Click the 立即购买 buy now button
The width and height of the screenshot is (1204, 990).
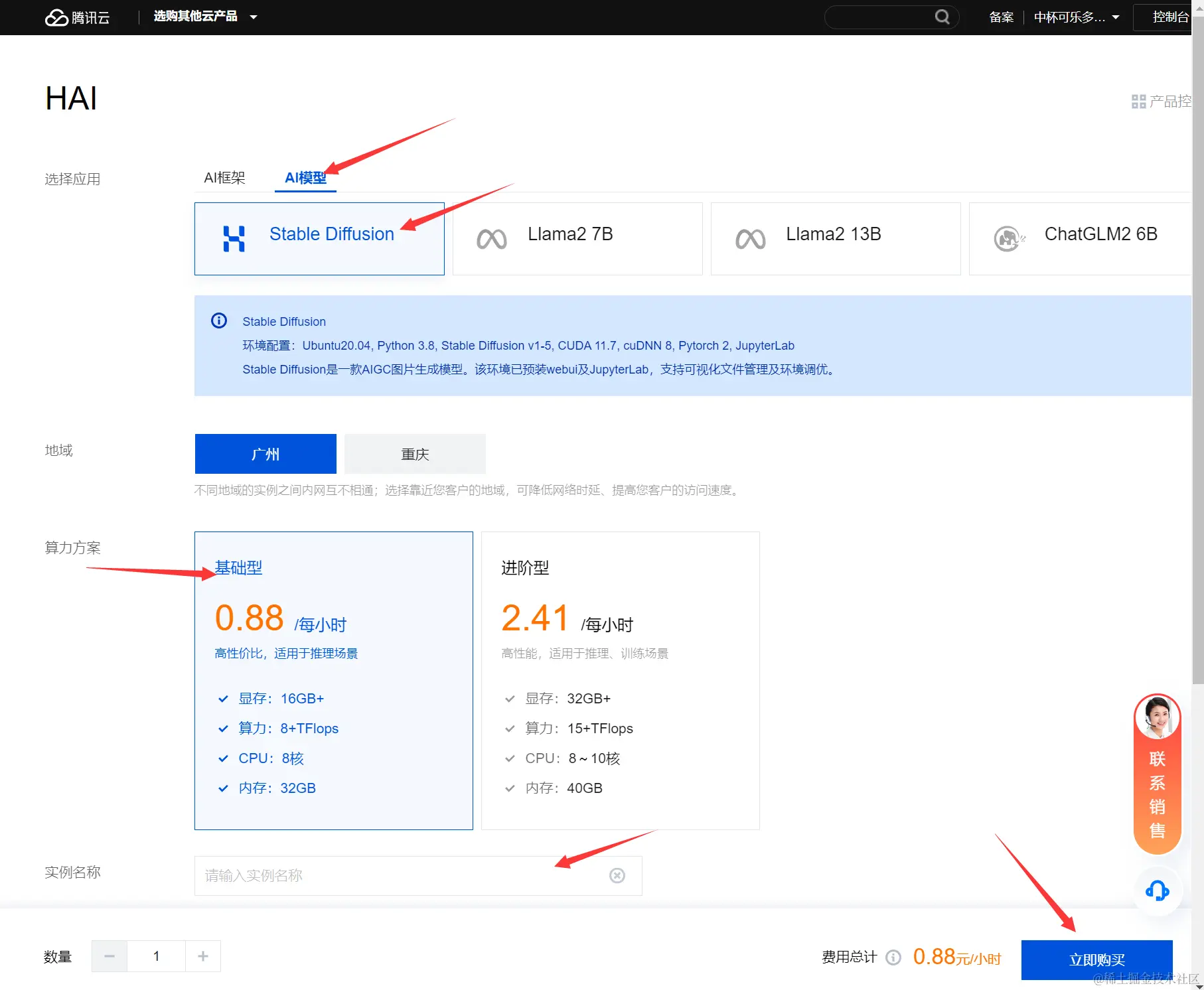point(1096,959)
